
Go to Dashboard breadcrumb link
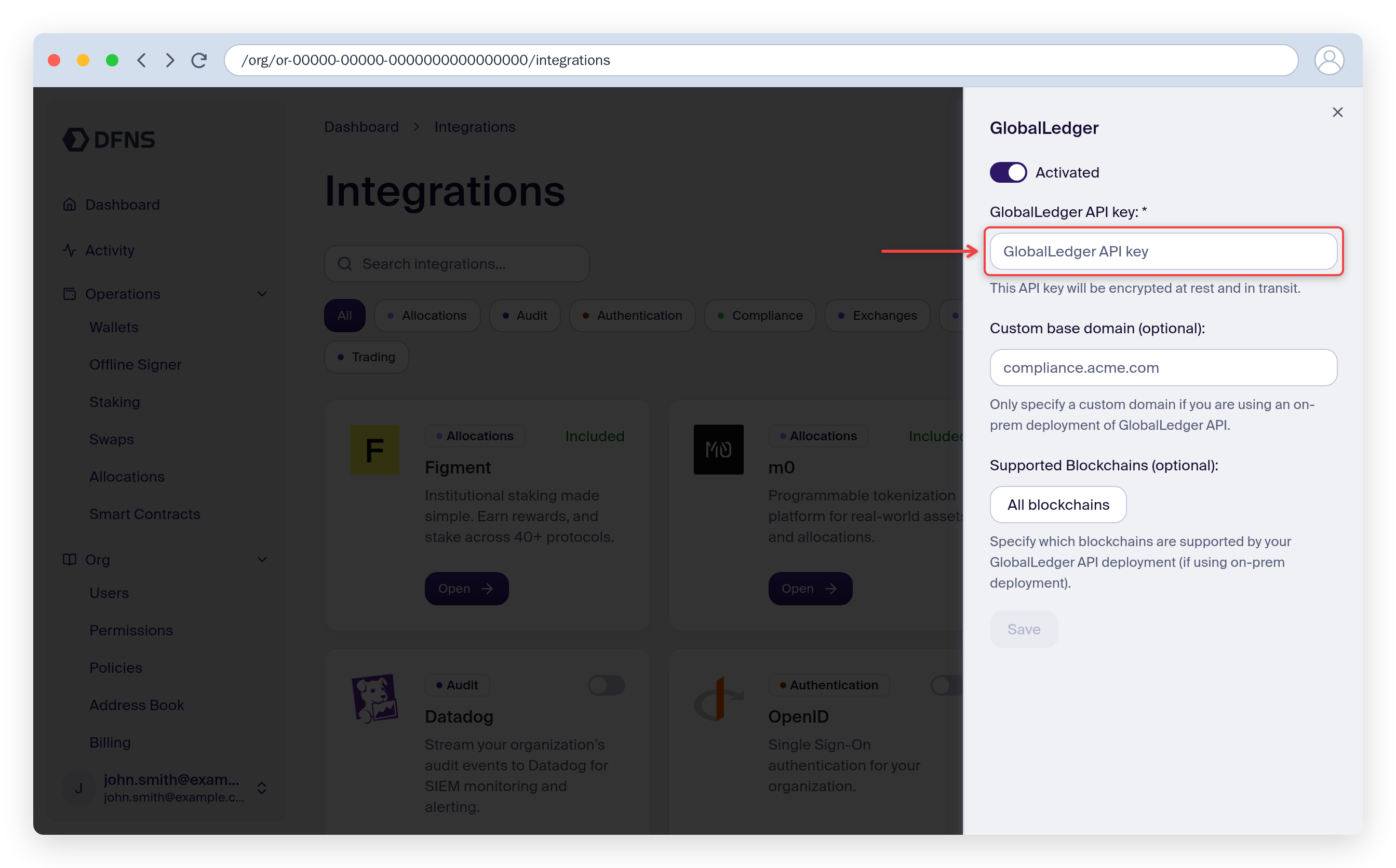[x=361, y=126]
